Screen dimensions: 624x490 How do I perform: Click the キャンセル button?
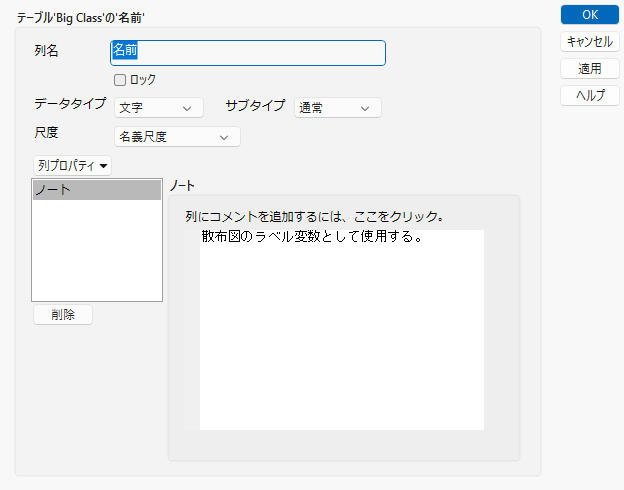pyautogui.click(x=590, y=42)
